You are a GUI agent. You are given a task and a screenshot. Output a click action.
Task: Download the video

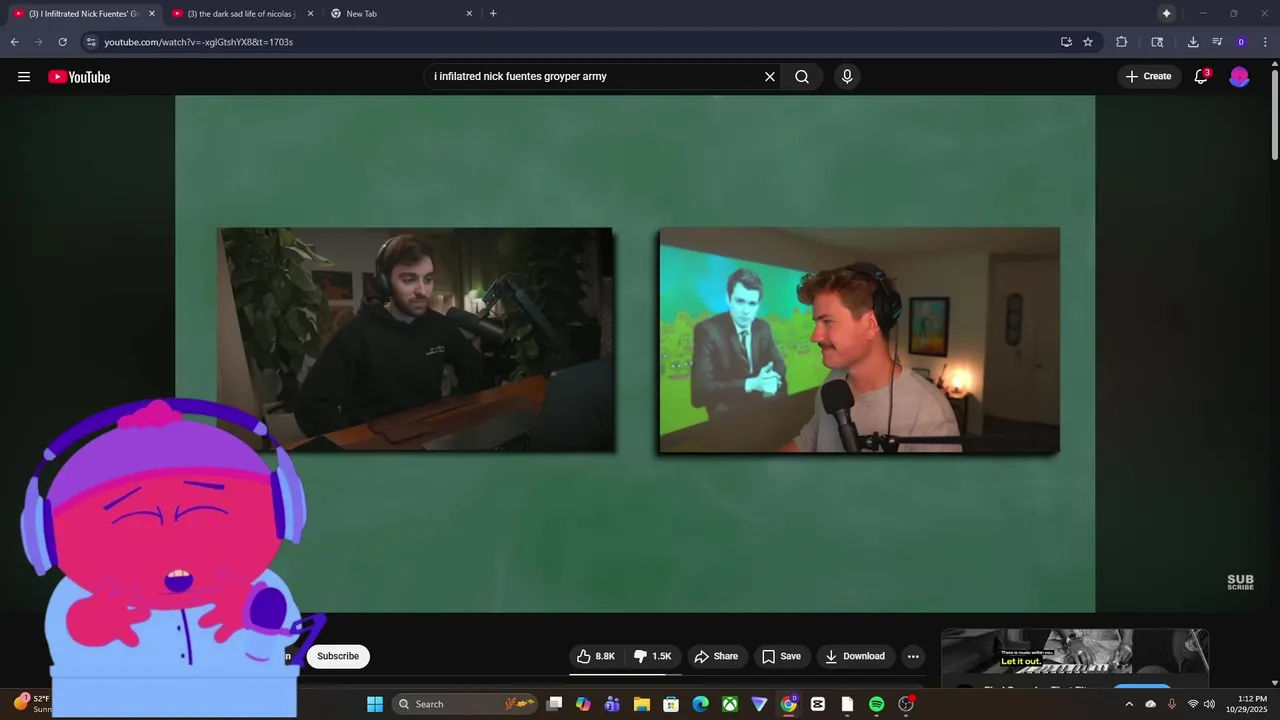[x=855, y=656]
